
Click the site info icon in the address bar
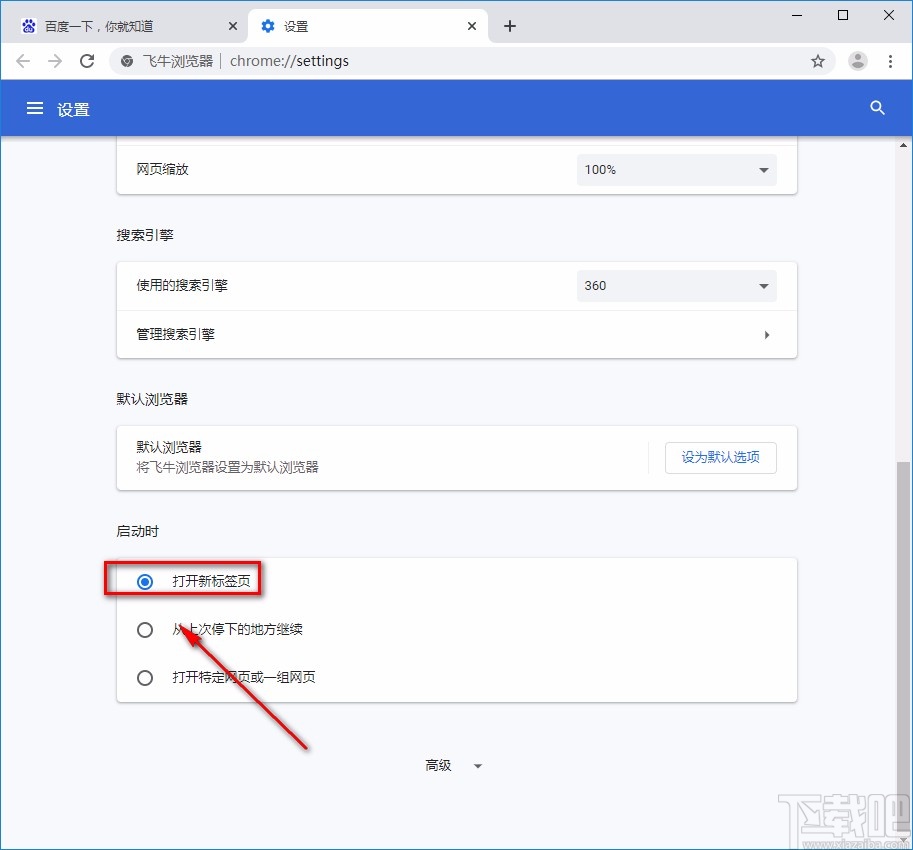click(125, 61)
